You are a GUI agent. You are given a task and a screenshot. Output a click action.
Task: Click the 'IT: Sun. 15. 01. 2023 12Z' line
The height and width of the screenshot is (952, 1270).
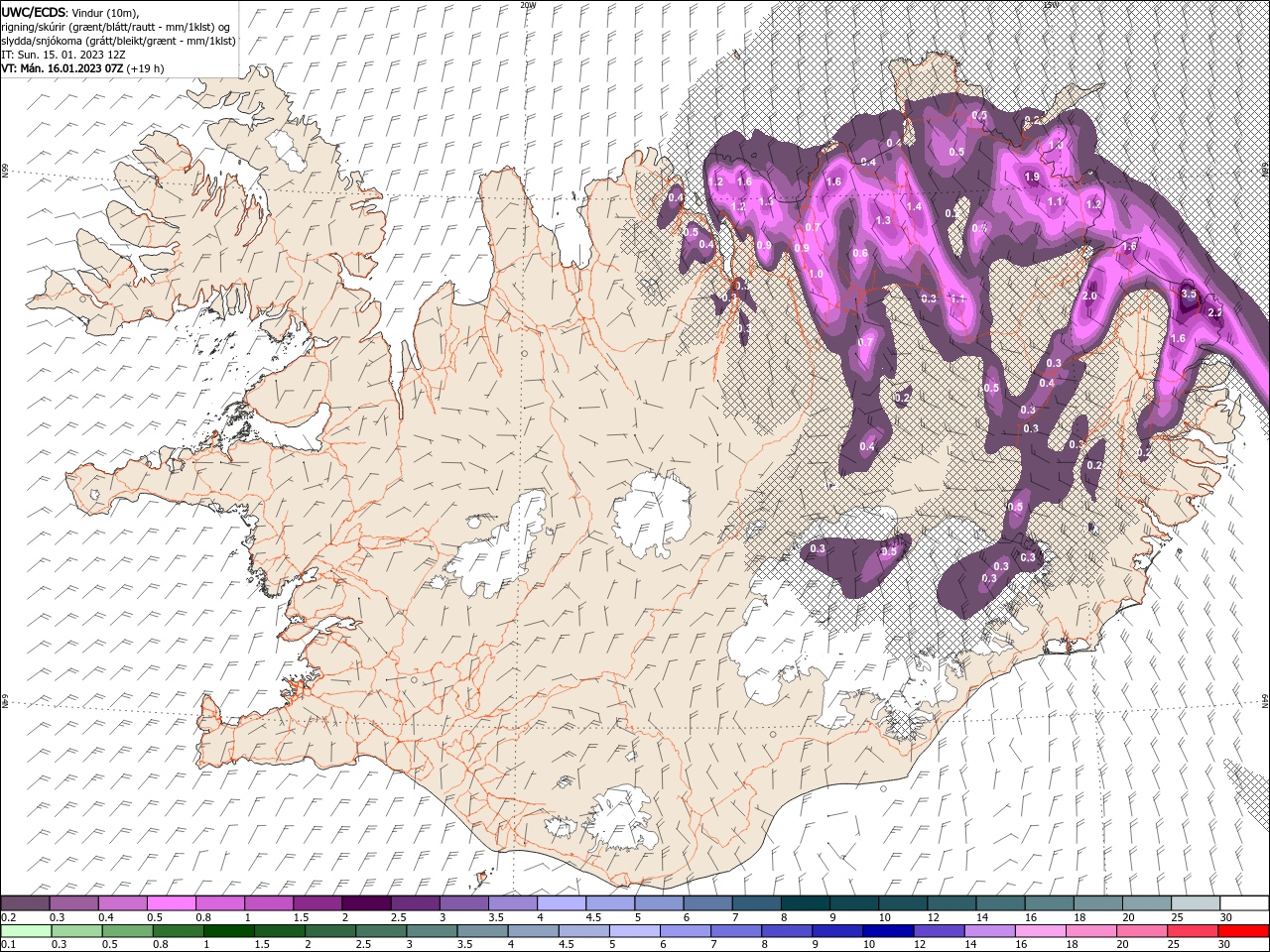(63, 55)
